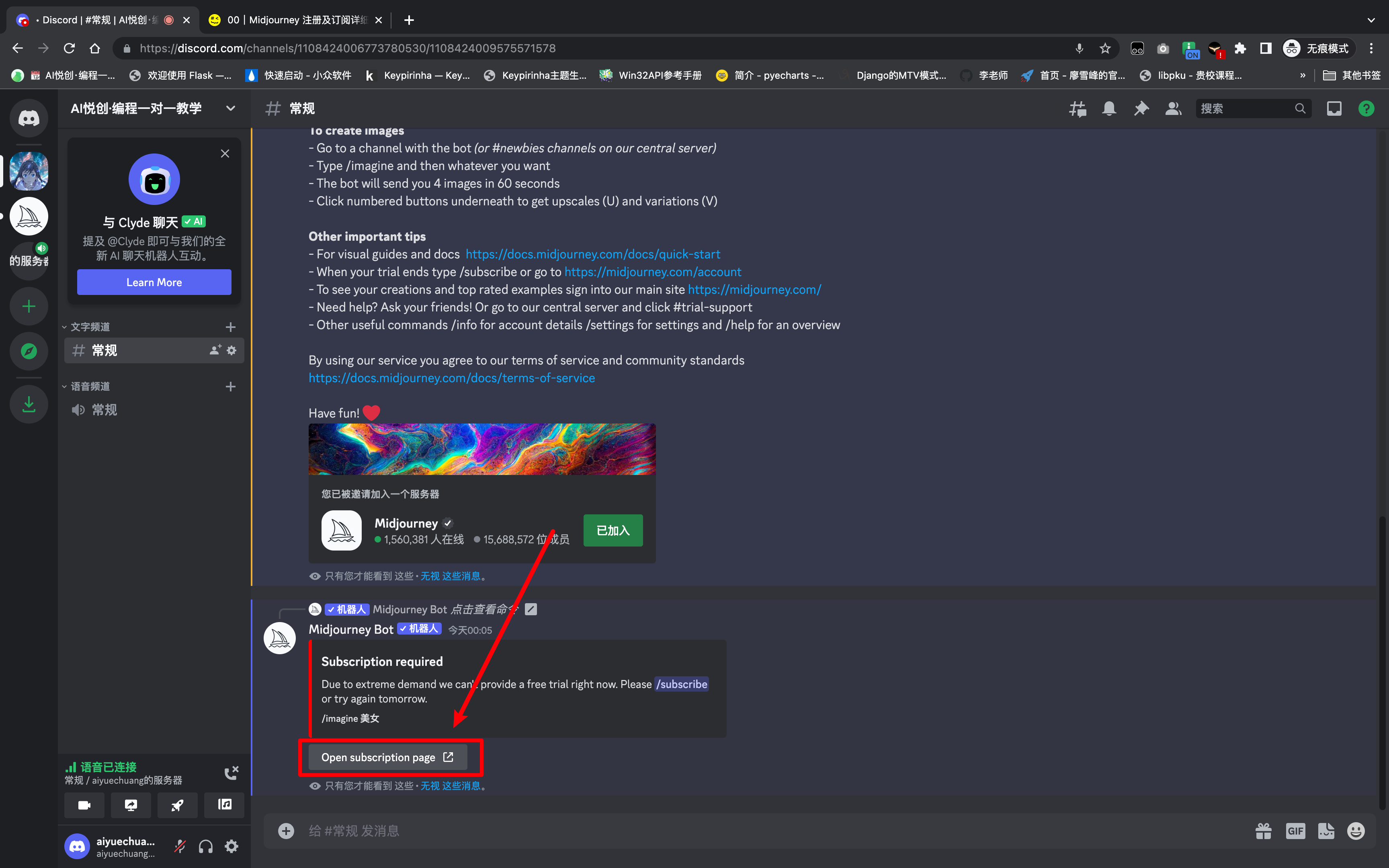Share your screen icon button
1389x868 pixels.
click(x=131, y=805)
